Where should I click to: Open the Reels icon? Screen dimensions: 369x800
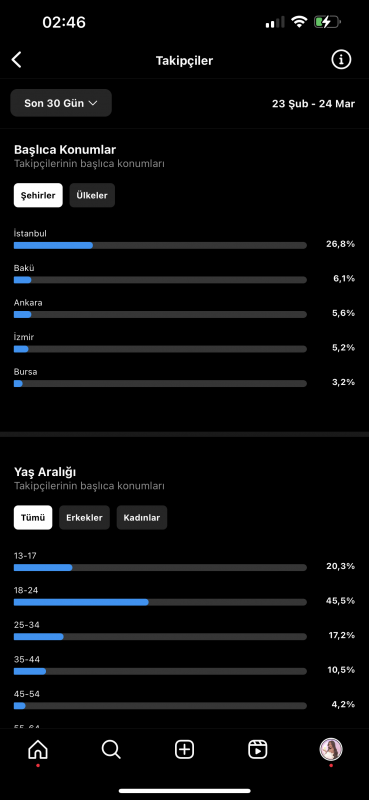258,749
